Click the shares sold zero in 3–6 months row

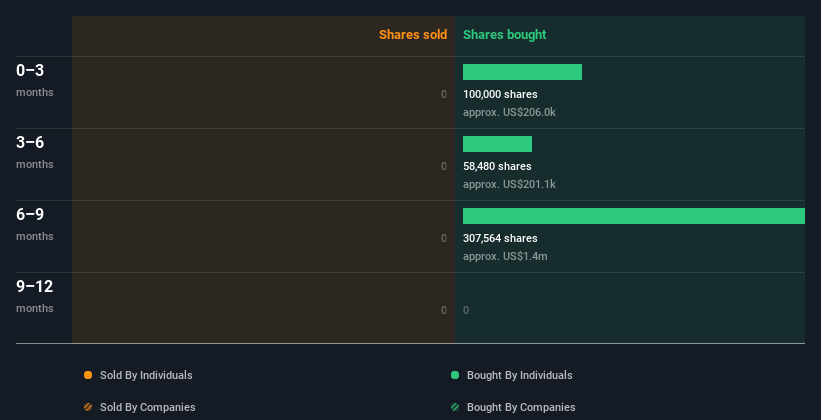tap(444, 166)
